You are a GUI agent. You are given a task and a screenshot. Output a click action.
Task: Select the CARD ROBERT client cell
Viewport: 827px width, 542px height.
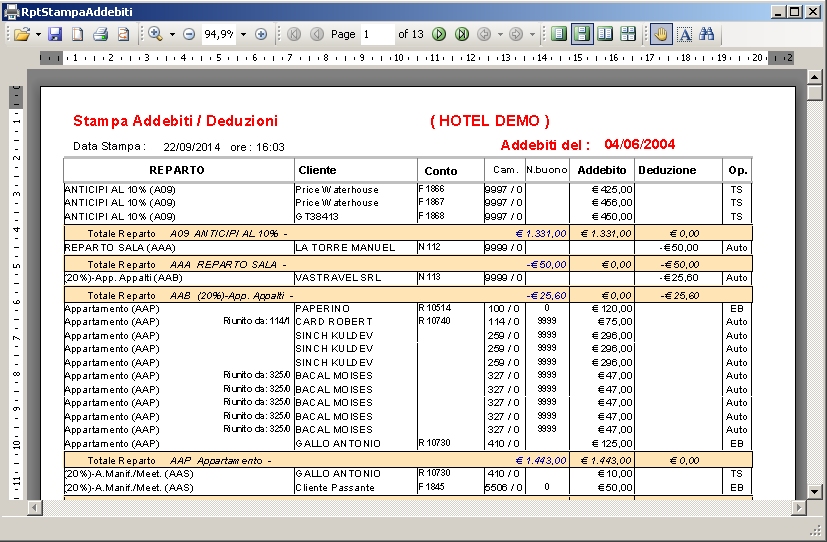(334, 322)
